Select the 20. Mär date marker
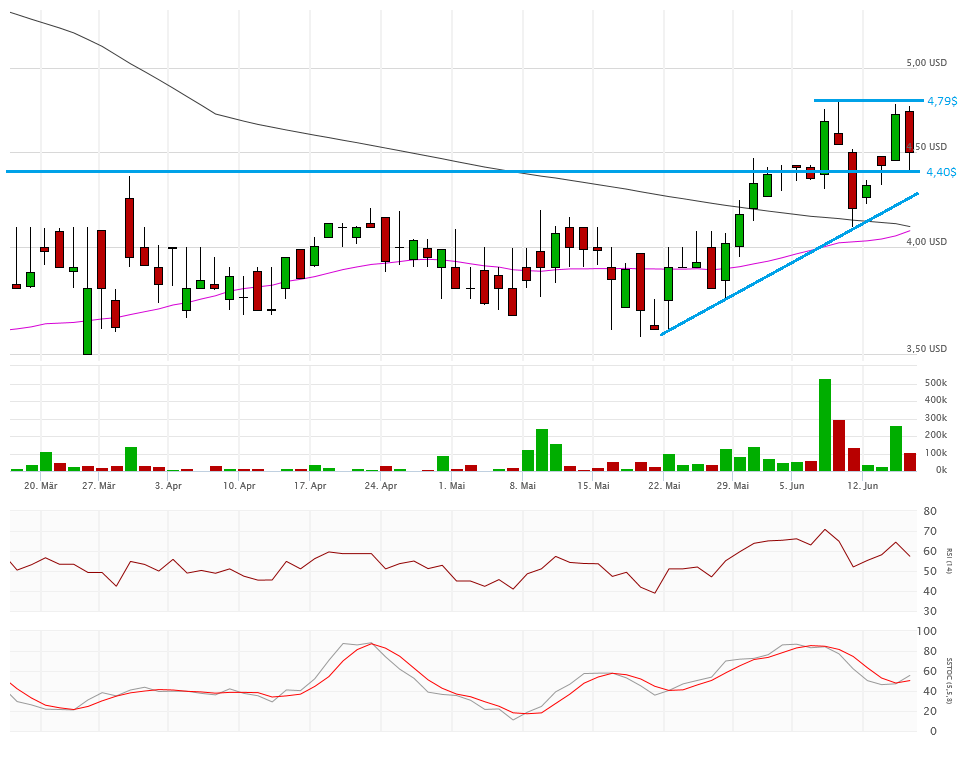Viewport: 968px width, 765px height. point(43,486)
